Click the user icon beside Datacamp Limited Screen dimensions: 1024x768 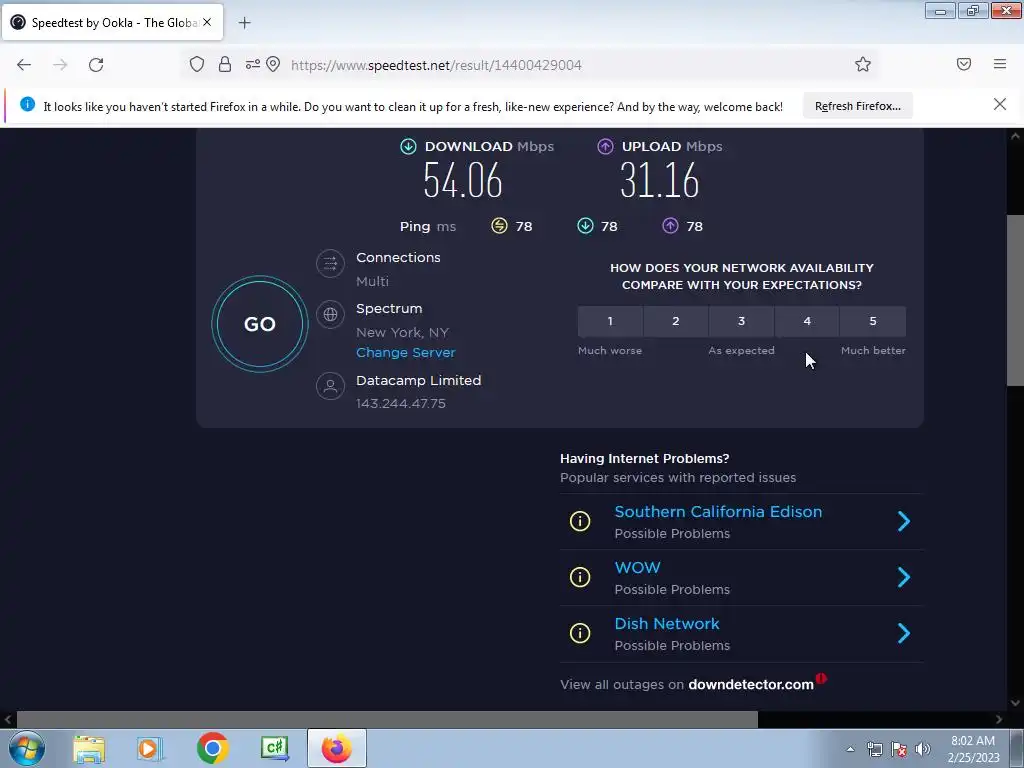[330, 386]
